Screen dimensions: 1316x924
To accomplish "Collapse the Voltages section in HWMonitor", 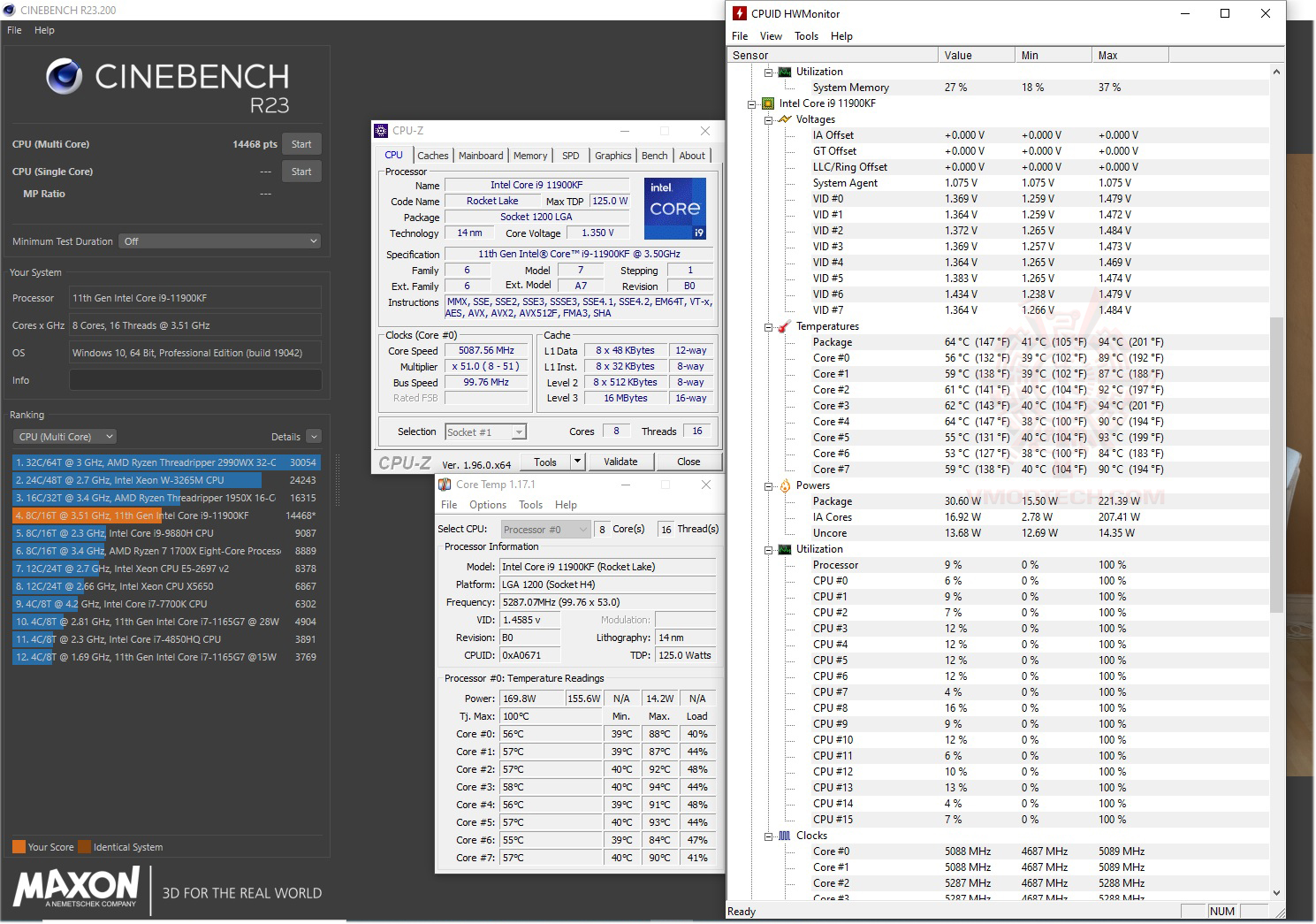I will click(768, 120).
